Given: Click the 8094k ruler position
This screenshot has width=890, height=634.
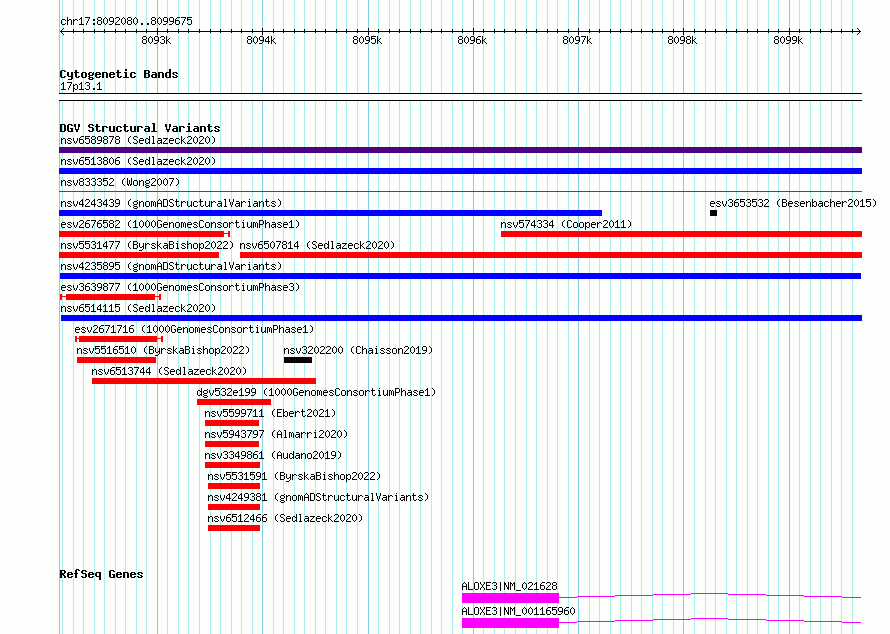Looking at the screenshot, I should (x=261, y=40).
